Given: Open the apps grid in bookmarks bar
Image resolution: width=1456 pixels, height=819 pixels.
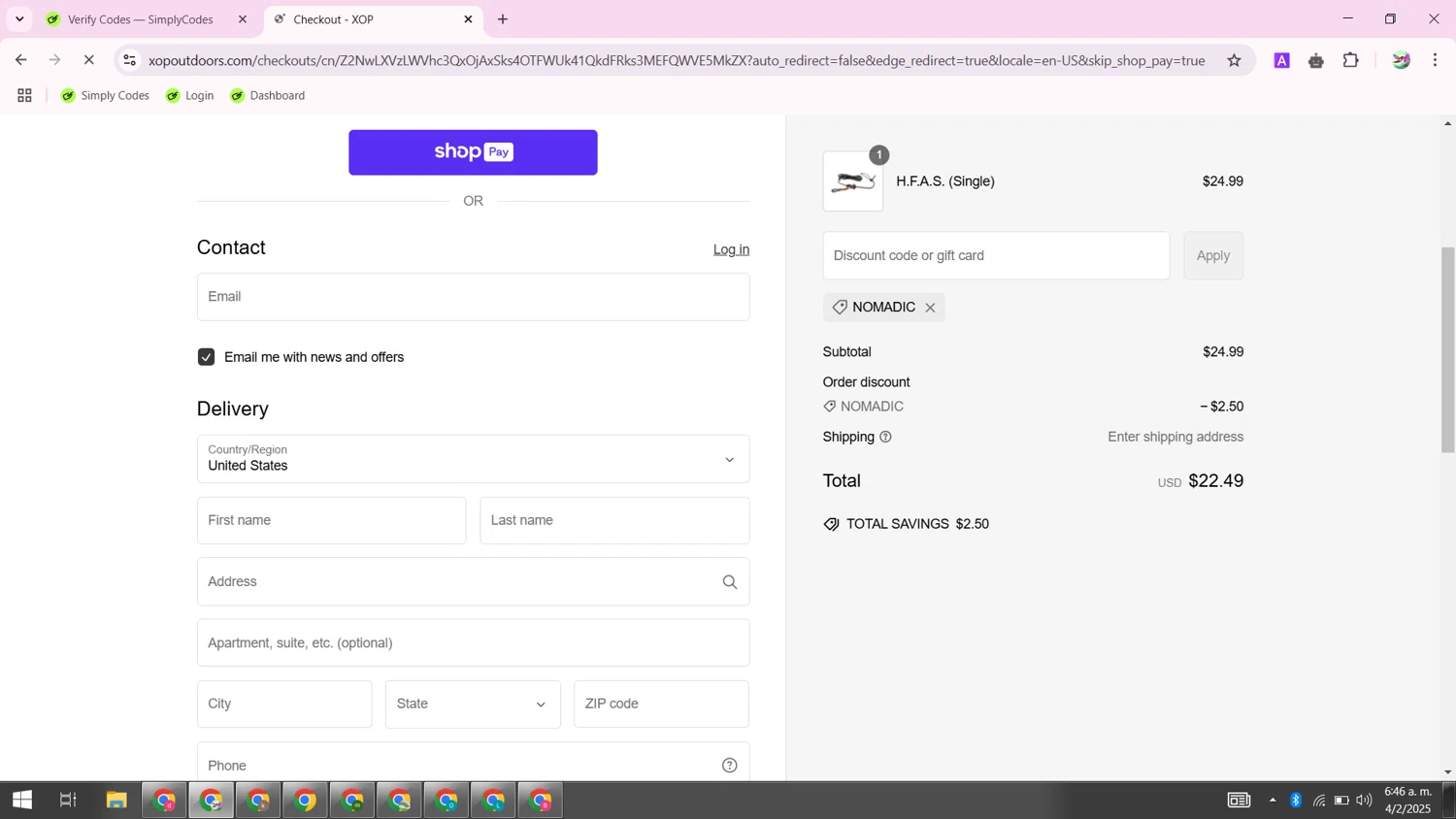Looking at the screenshot, I should tap(25, 95).
